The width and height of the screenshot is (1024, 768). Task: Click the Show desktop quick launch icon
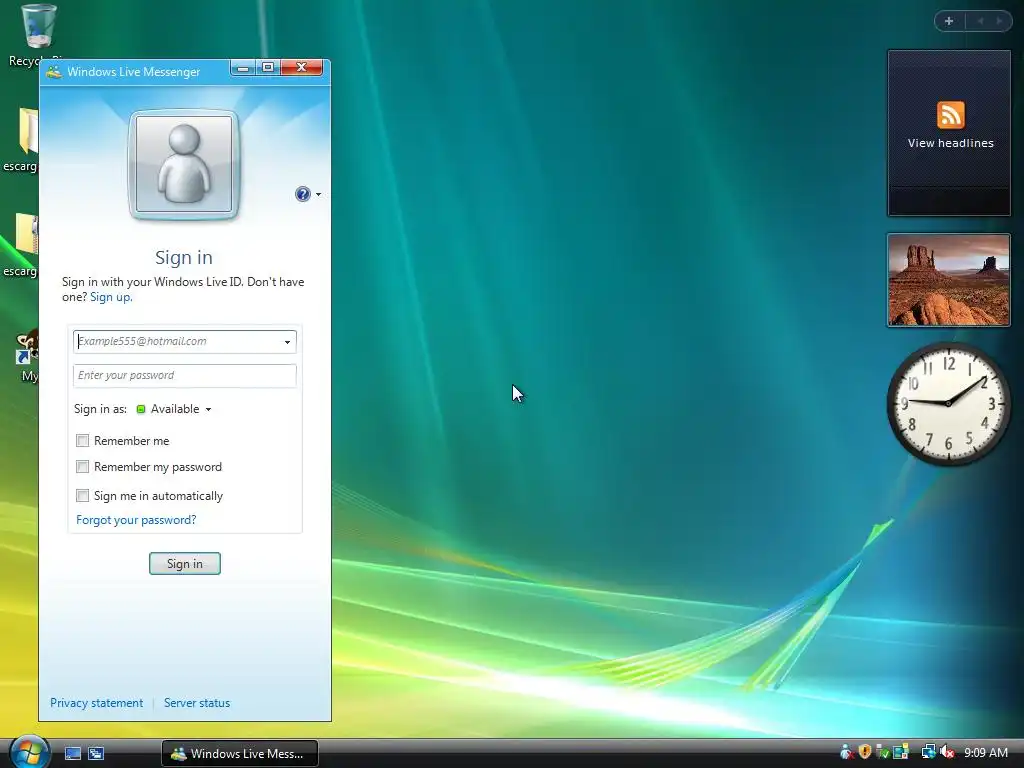pos(72,754)
